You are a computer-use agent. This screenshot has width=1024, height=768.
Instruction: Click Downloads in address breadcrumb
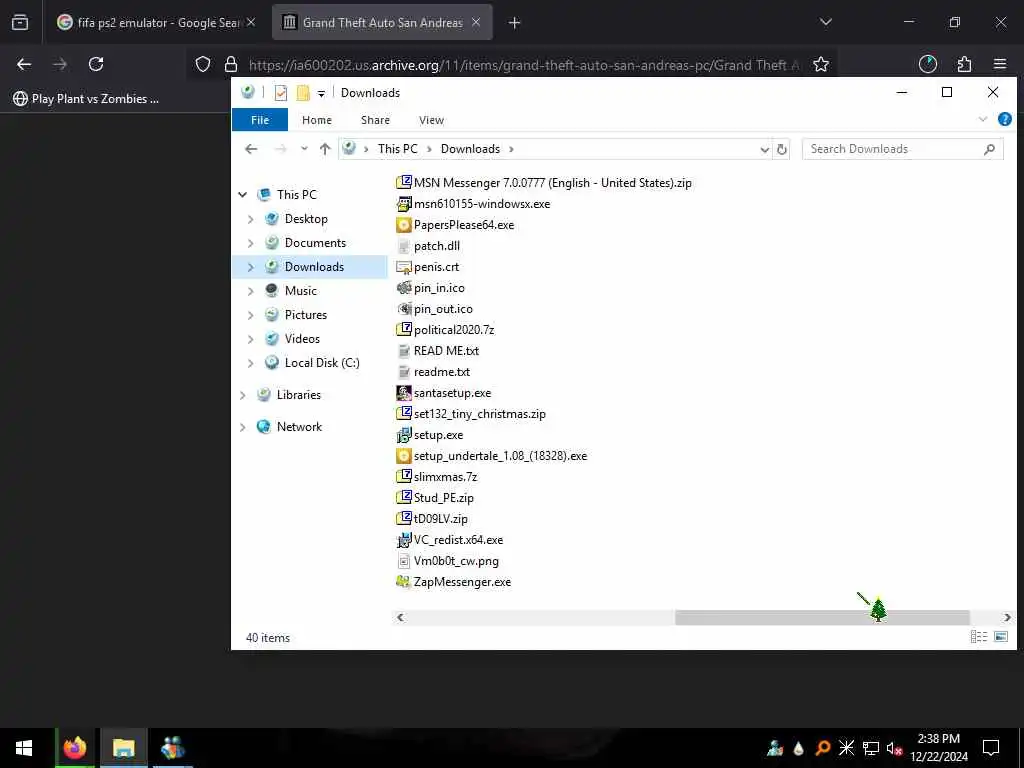pyautogui.click(x=470, y=149)
